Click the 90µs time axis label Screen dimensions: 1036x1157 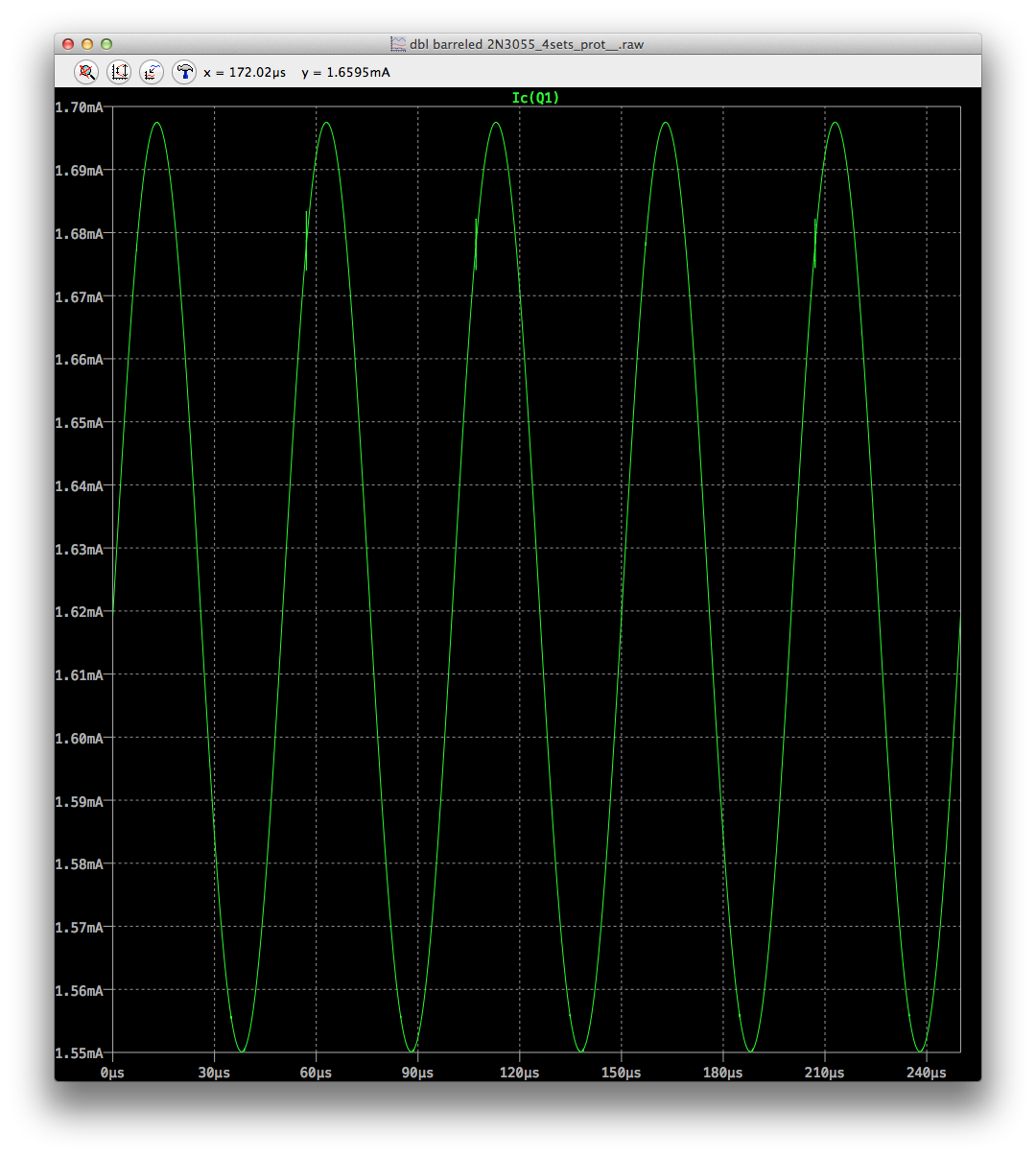tap(417, 1073)
